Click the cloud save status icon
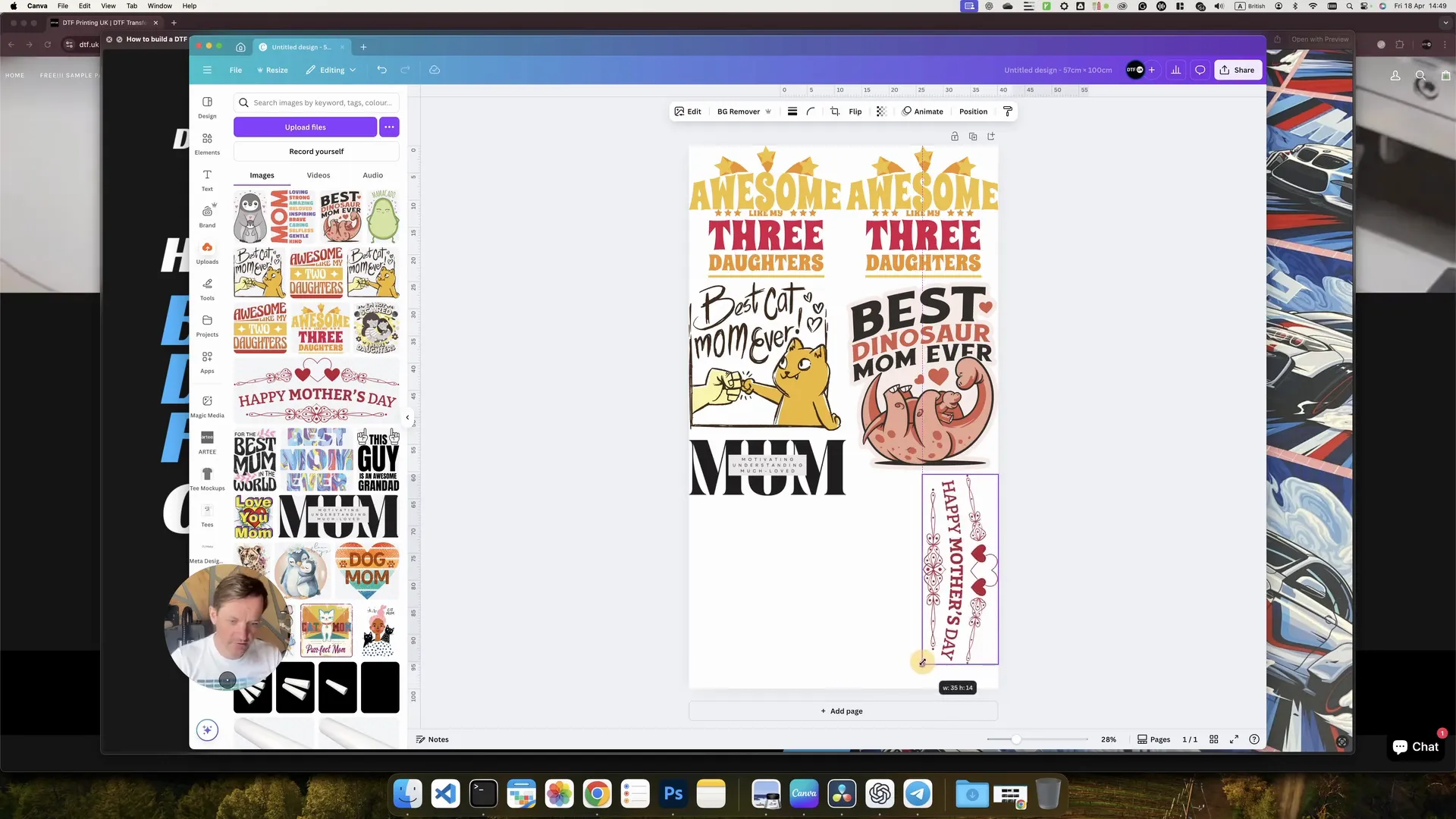The image size is (1456, 819). point(435,70)
